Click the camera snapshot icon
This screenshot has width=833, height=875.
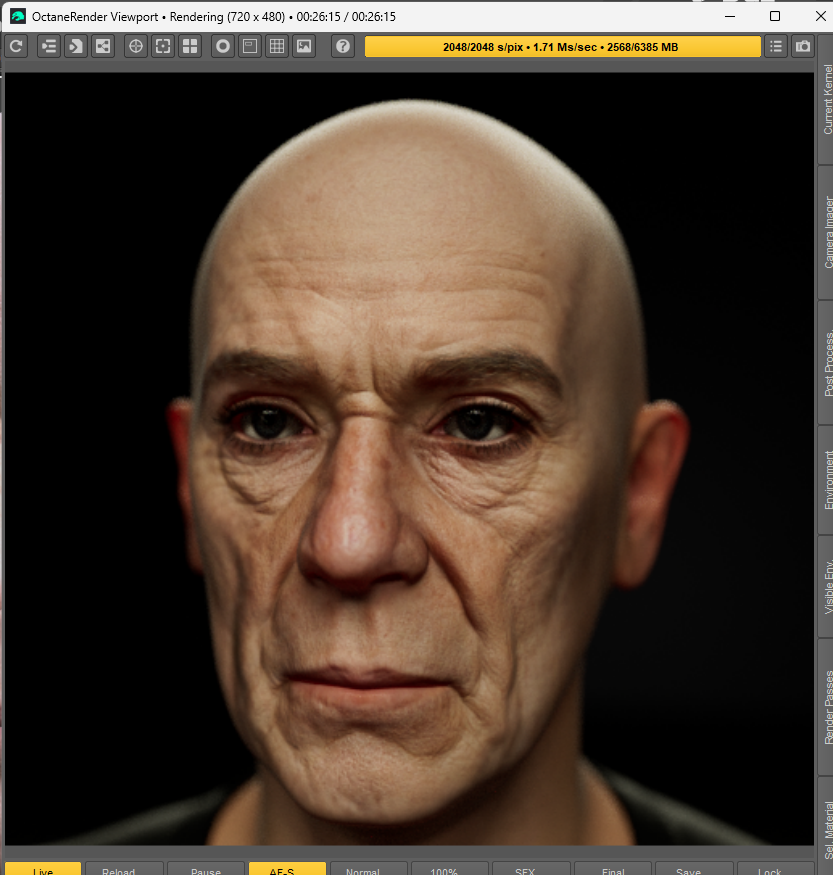[x=803, y=46]
